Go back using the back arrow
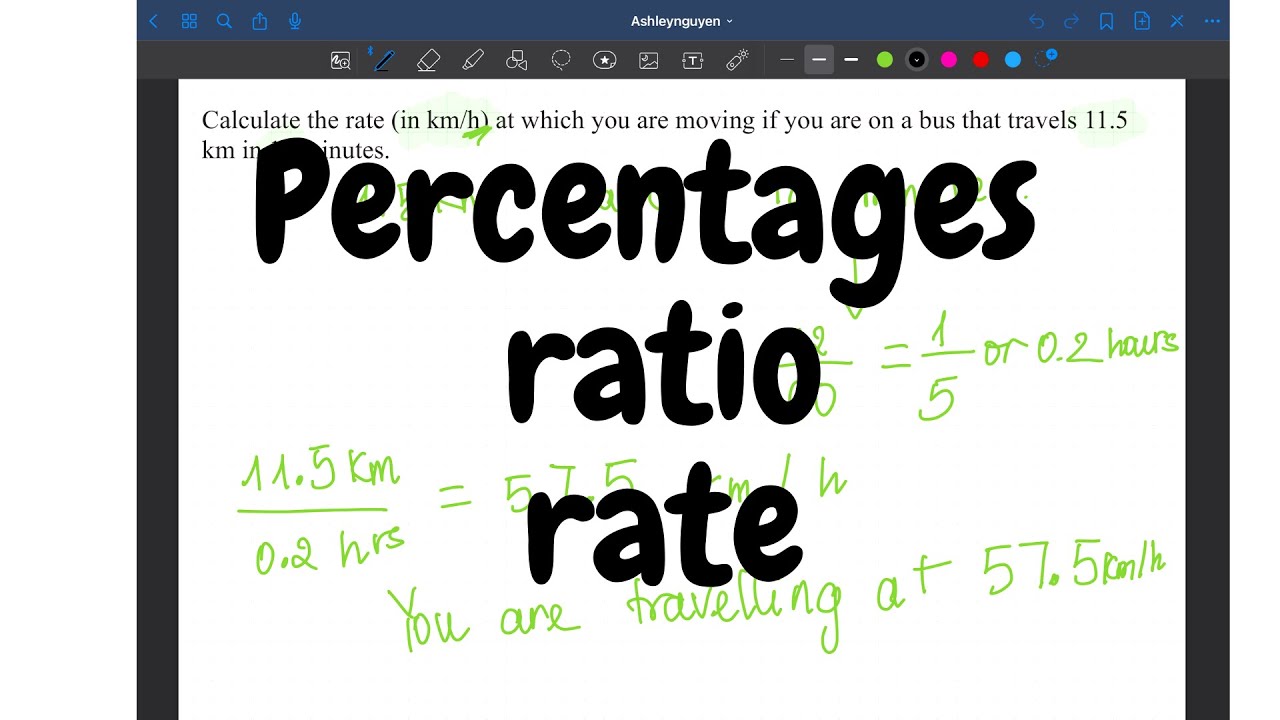This screenshot has height=720, width=1280. [x=153, y=21]
